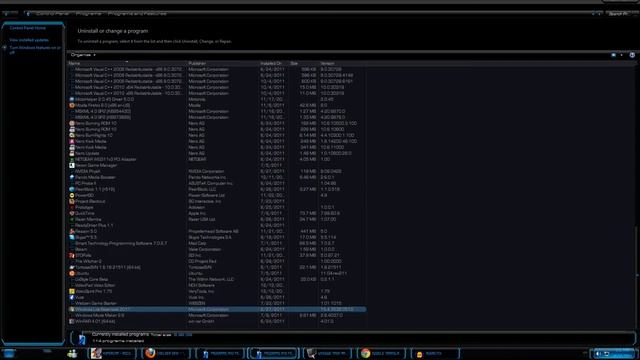Viewport: 640px width, 360px height.
Task: Click the Nero BurnRights 10 icon
Action: (x=72, y=135)
